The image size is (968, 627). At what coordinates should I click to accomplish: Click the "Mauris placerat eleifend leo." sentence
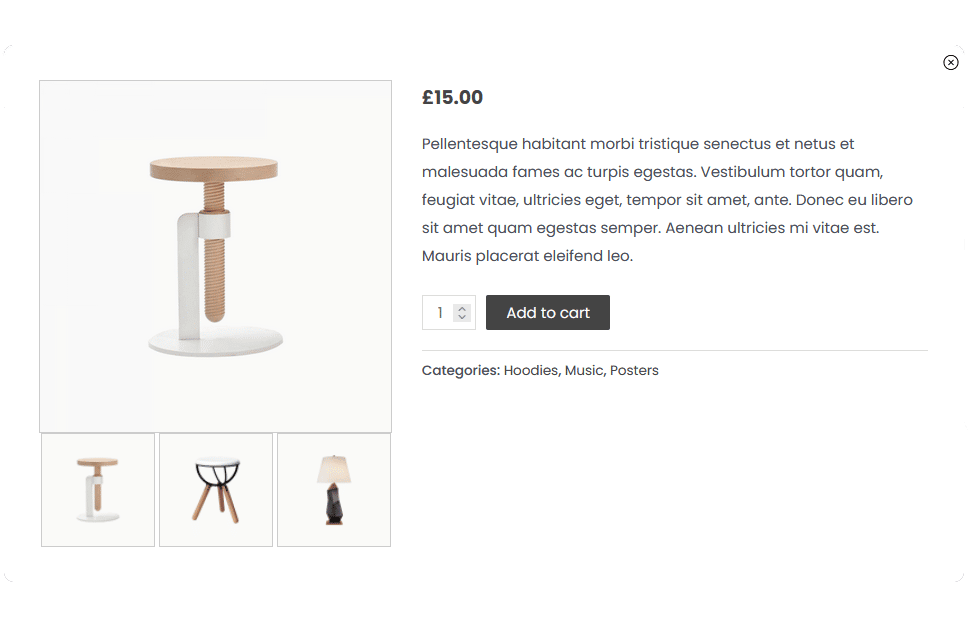pyautogui.click(x=527, y=256)
